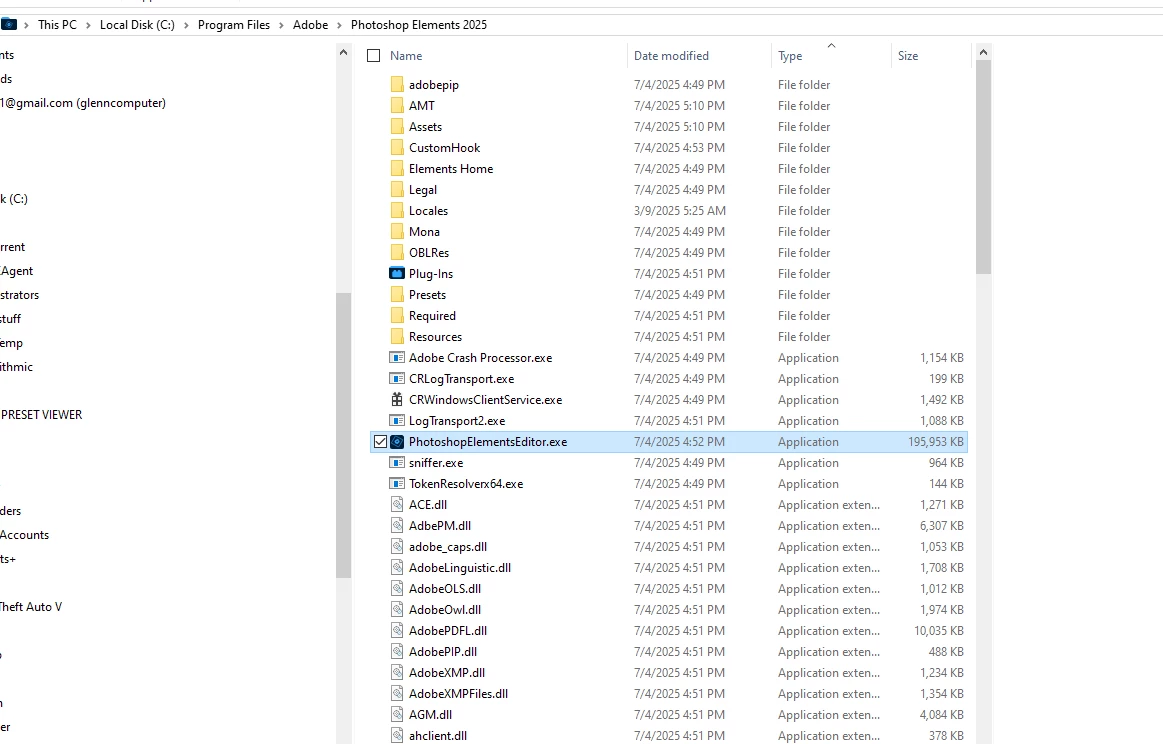Viewport: 1163px width, 744px height.
Task: Click the 3/9/2025 5:25 AM date cell
Action: click(x=680, y=211)
